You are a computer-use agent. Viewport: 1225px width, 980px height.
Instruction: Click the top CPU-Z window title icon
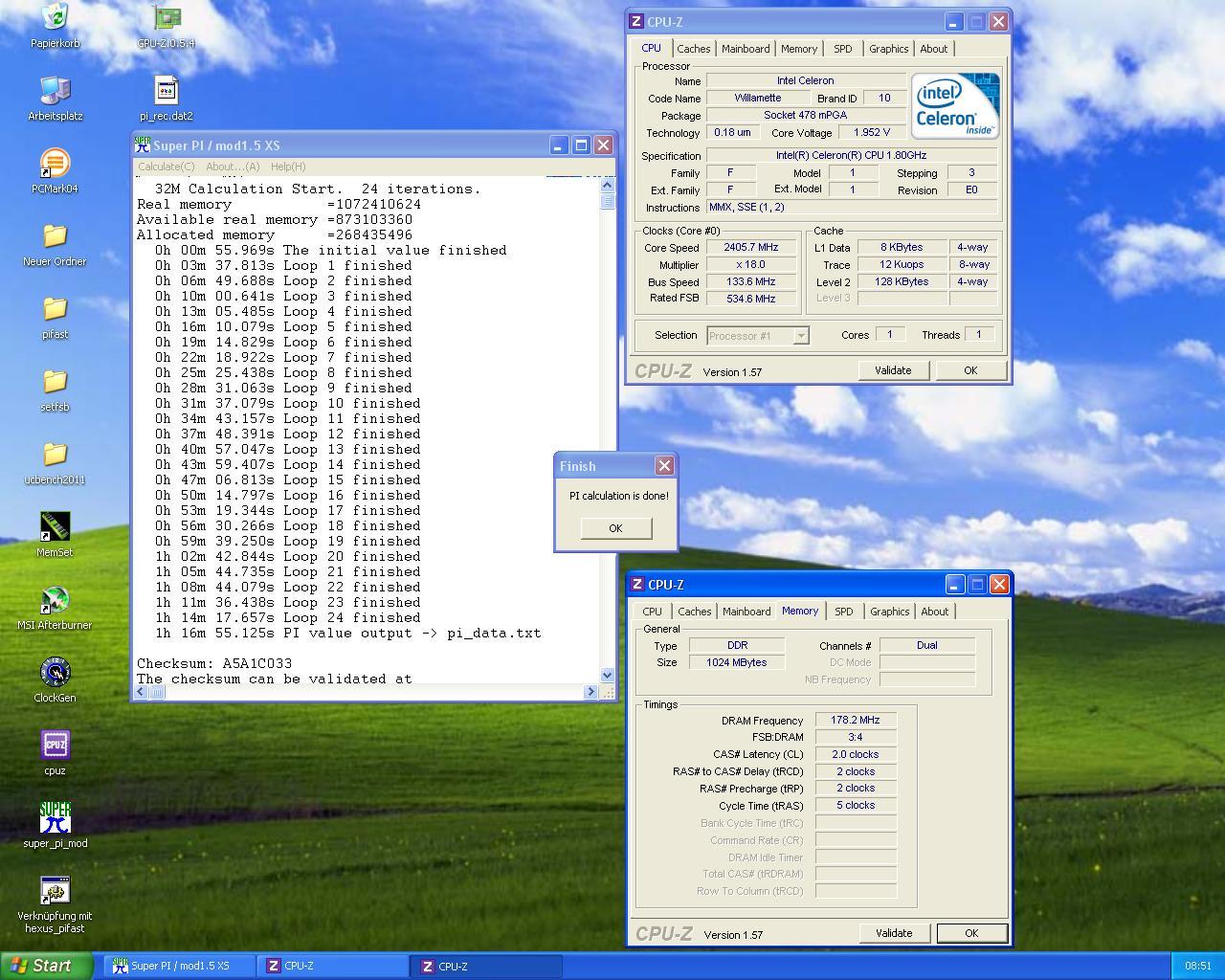point(637,21)
